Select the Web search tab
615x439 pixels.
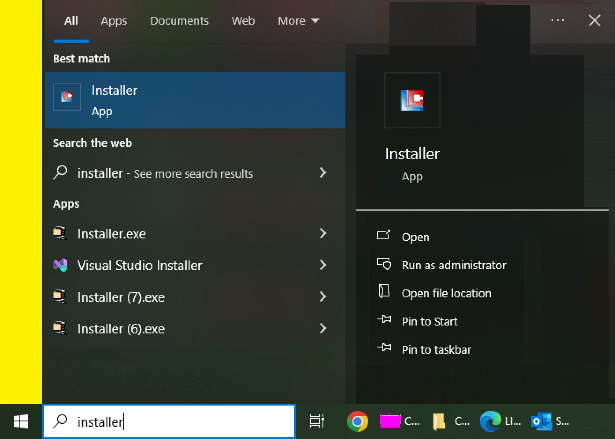click(243, 20)
